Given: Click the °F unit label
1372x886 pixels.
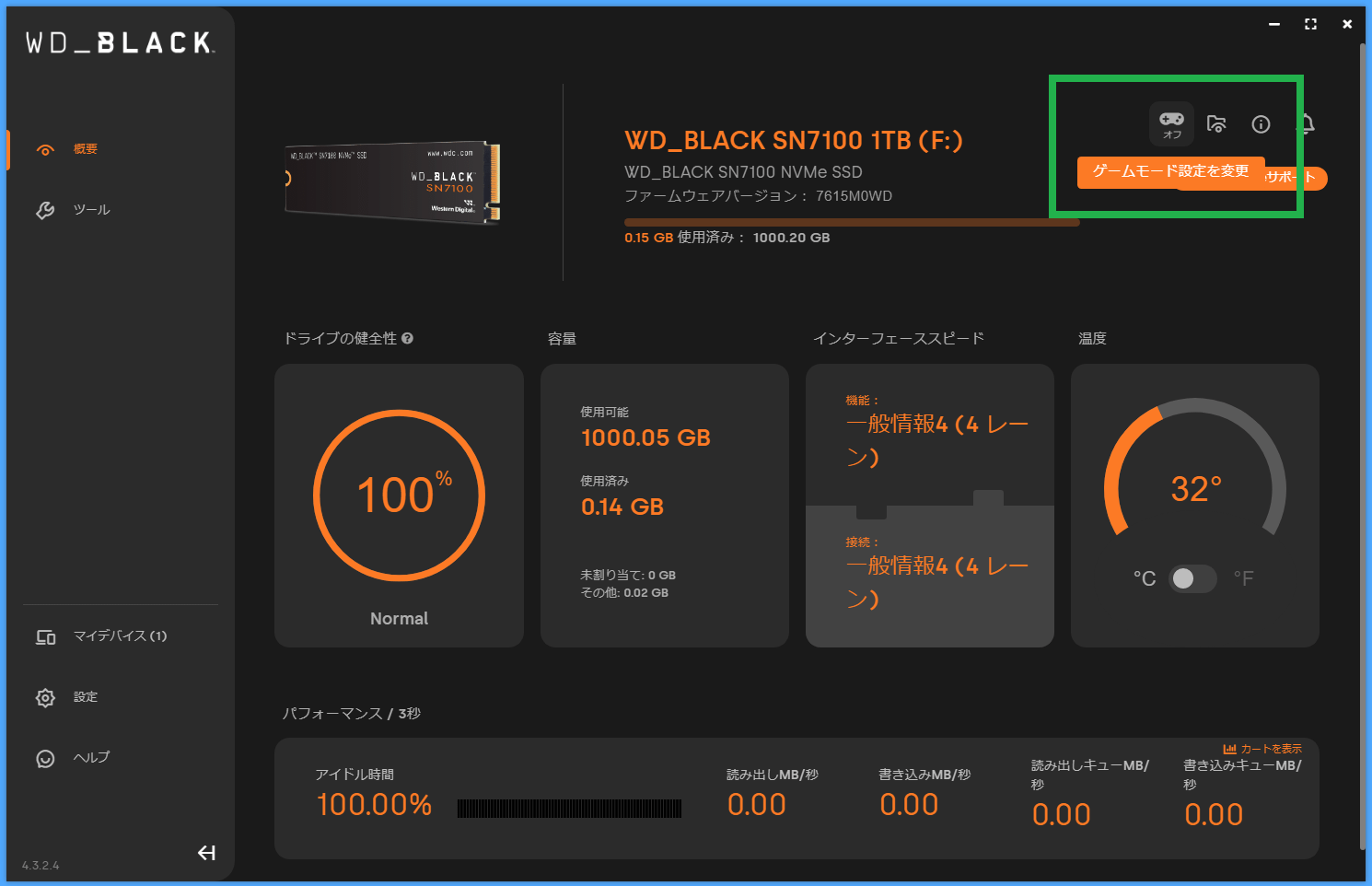Looking at the screenshot, I should coord(1243,578).
